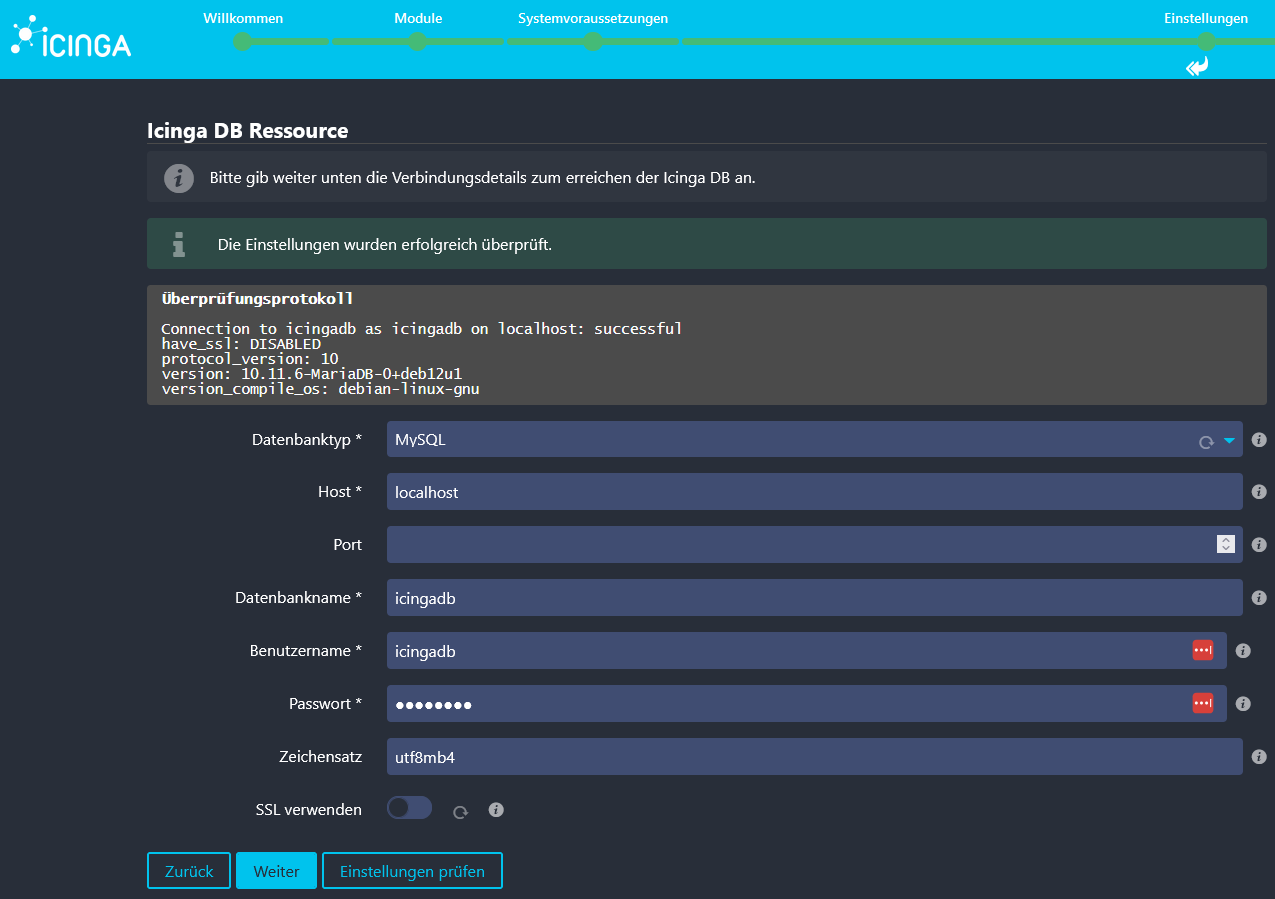1275x899 pixels.
Task: Click the info icon next to Passwort
Action: coord(1243,704)
